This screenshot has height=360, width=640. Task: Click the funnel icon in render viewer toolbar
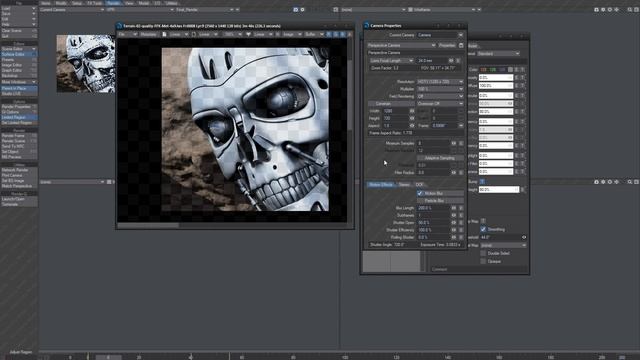[x=248, y=35]
